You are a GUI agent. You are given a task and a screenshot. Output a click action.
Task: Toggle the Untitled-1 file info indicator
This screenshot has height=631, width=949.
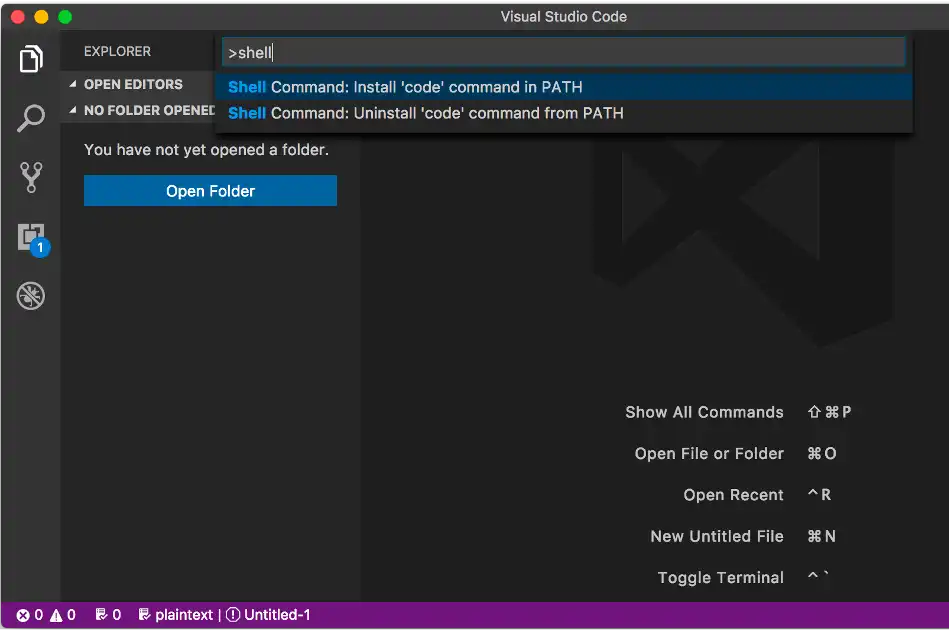(x=268, y=614)
